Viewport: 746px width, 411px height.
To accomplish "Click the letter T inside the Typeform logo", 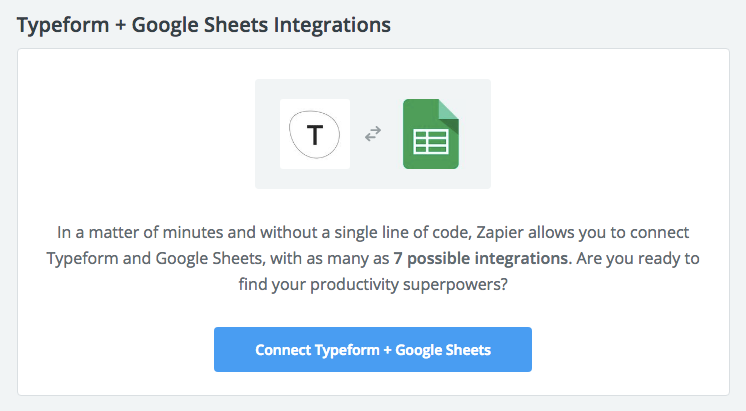I will [315, 134].
